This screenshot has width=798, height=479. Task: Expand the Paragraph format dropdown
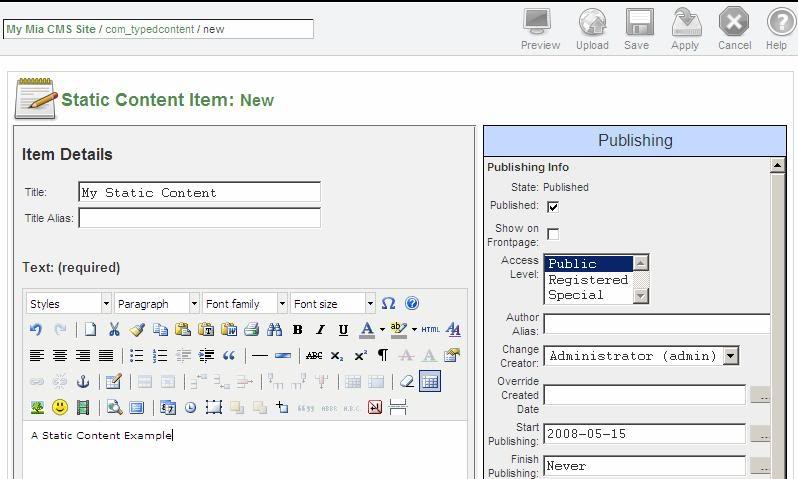coord(157,304)
